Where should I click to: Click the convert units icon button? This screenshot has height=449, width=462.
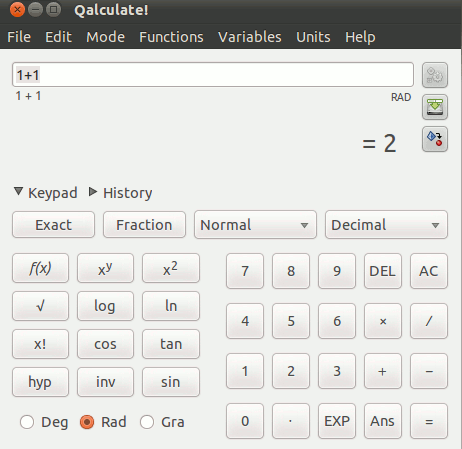pyautogui.click(x=435, y=139)
